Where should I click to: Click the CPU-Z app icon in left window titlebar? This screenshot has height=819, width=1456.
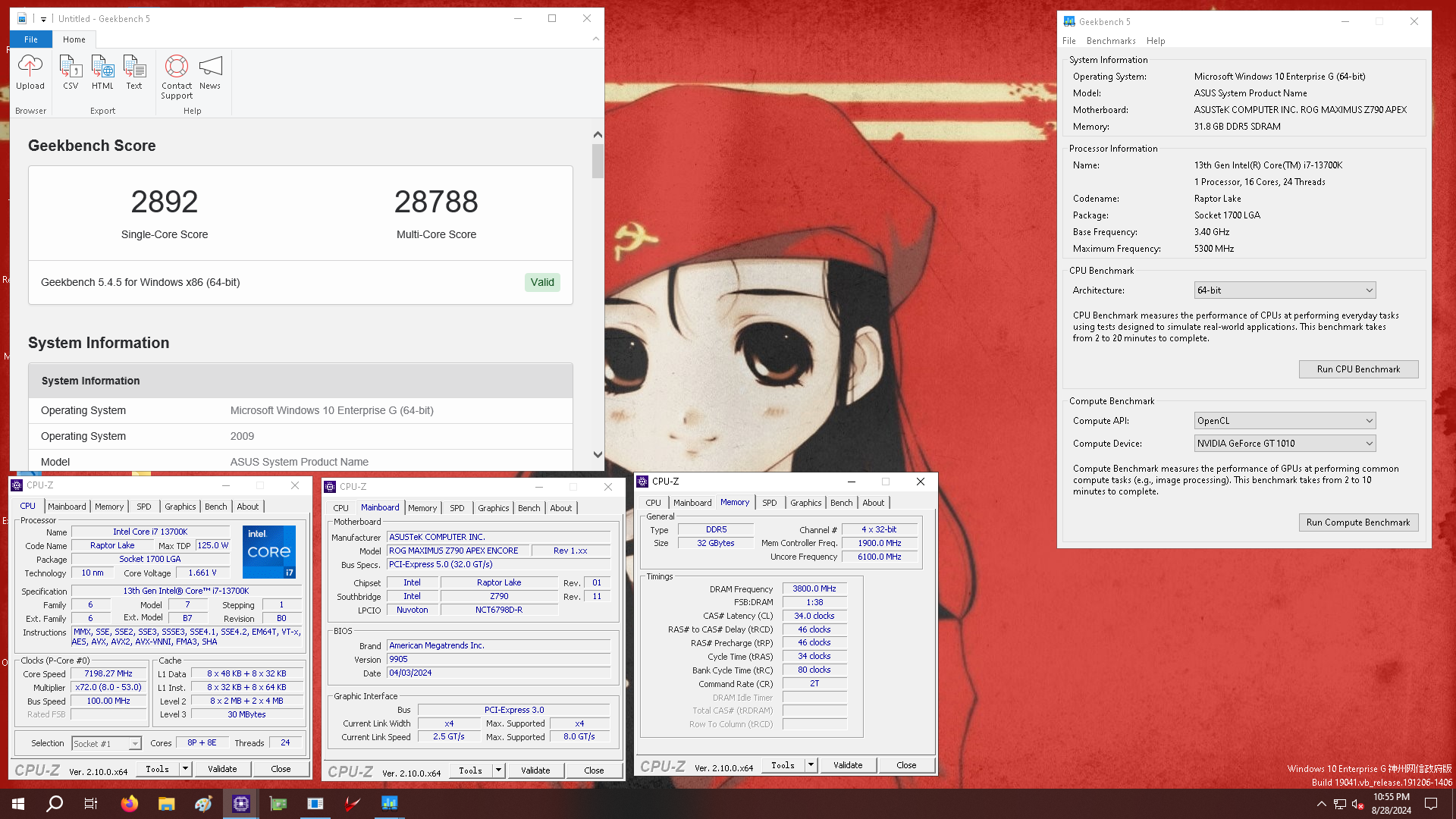click(17, 485)
